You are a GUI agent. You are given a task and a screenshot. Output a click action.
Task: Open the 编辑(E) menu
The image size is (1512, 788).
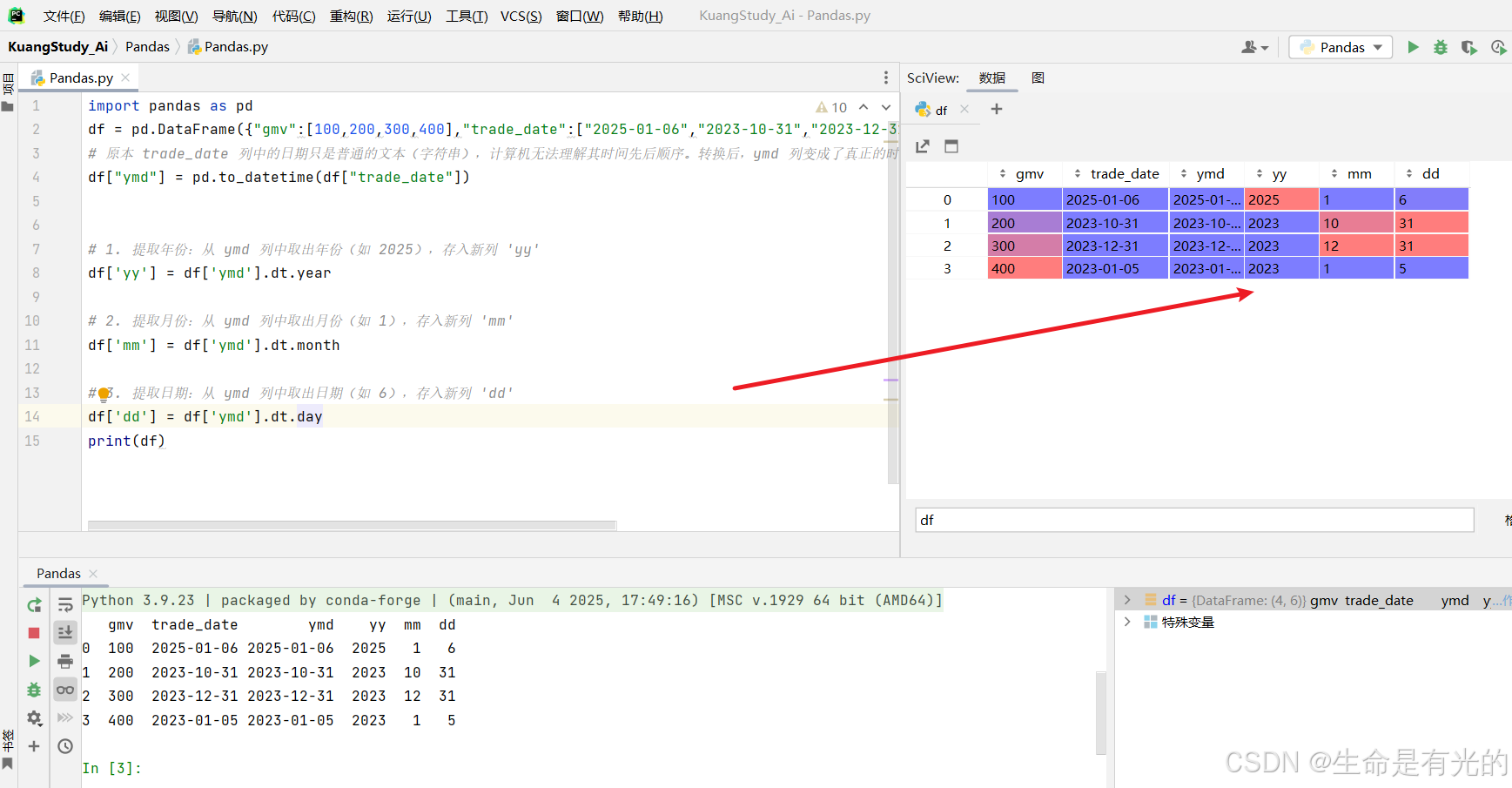click(x=120, y=16)
